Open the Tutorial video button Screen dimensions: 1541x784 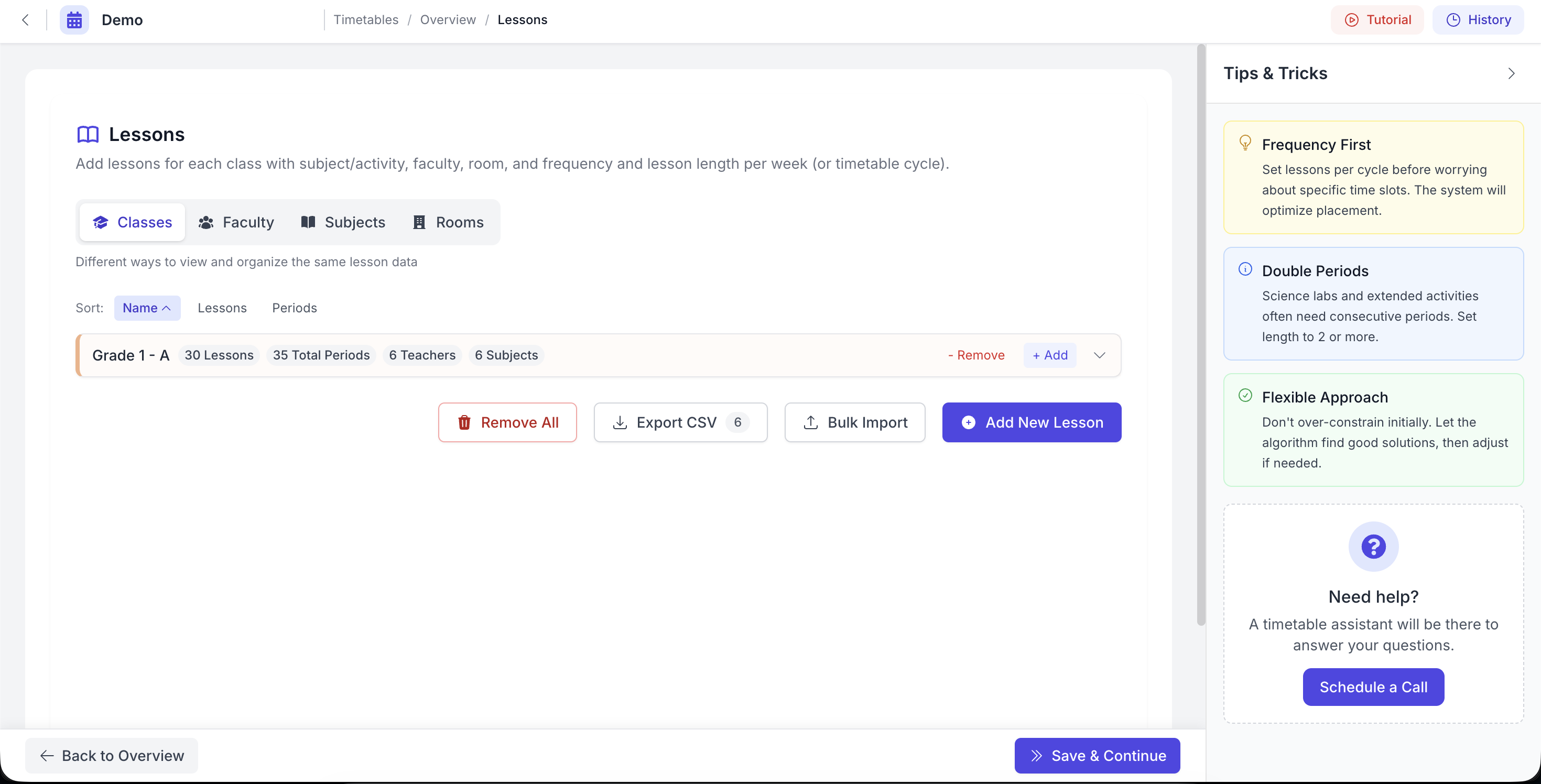point(1377,20)
